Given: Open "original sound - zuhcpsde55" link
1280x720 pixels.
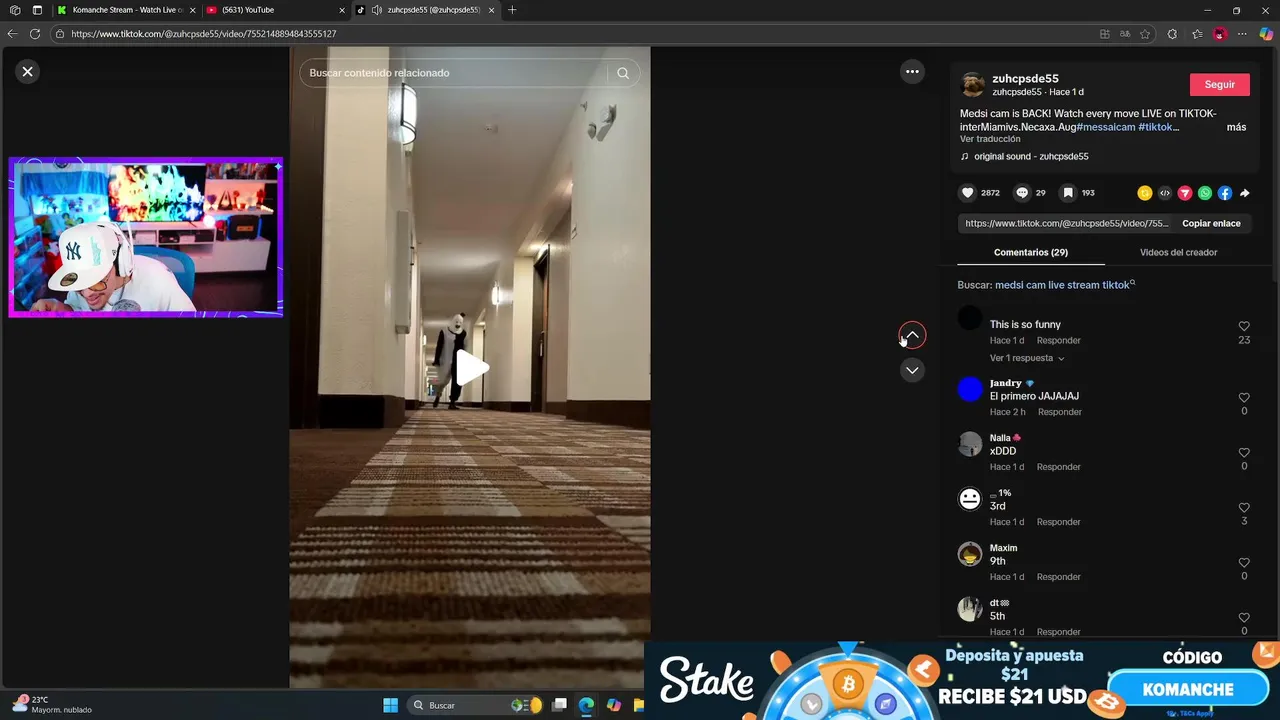Looking at the screenshot, I should point(1024,156).
